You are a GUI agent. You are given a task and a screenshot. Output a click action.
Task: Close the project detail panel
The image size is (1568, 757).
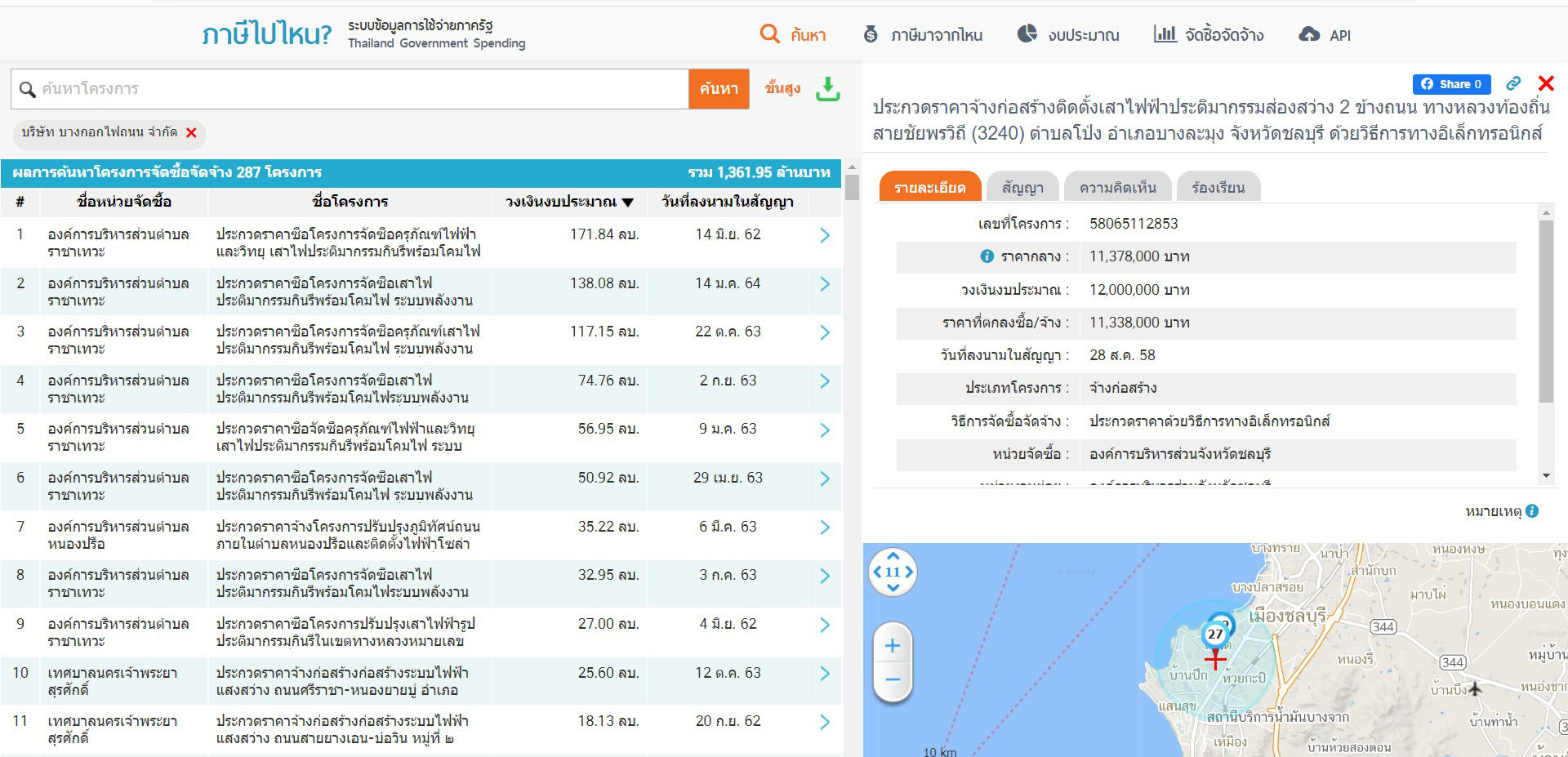coord(1546,83)
